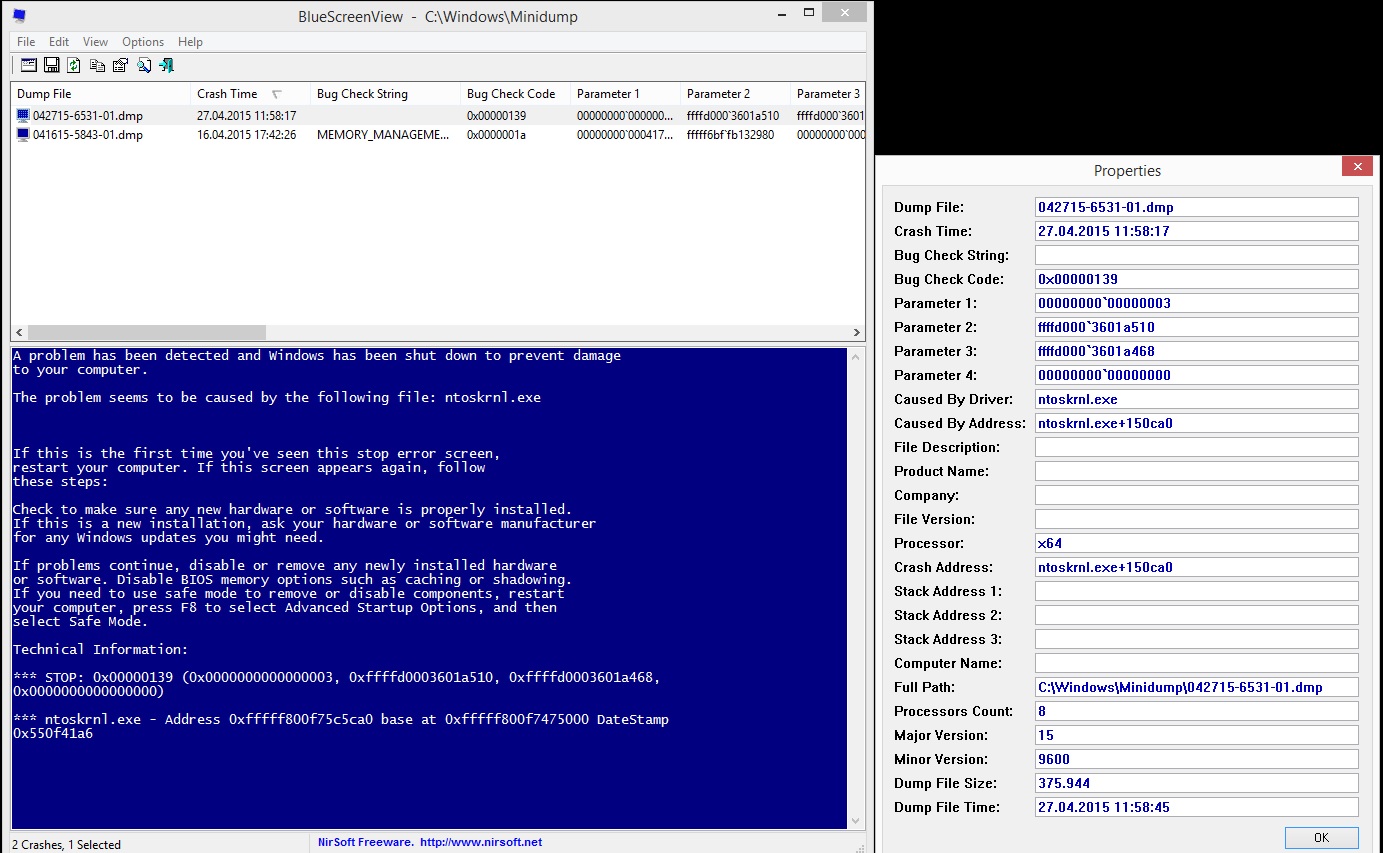
Task: Click the Crash Time field in Properties
Action: tap(1197, 231)
